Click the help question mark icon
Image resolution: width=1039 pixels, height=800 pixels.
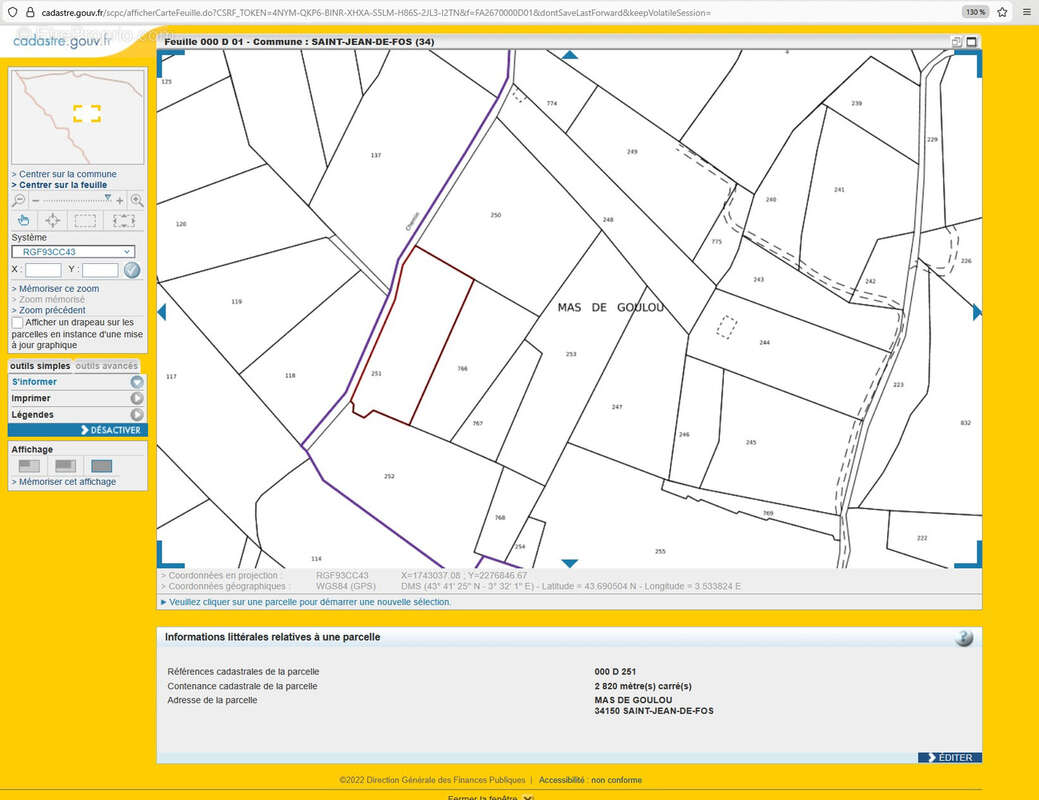963,638
